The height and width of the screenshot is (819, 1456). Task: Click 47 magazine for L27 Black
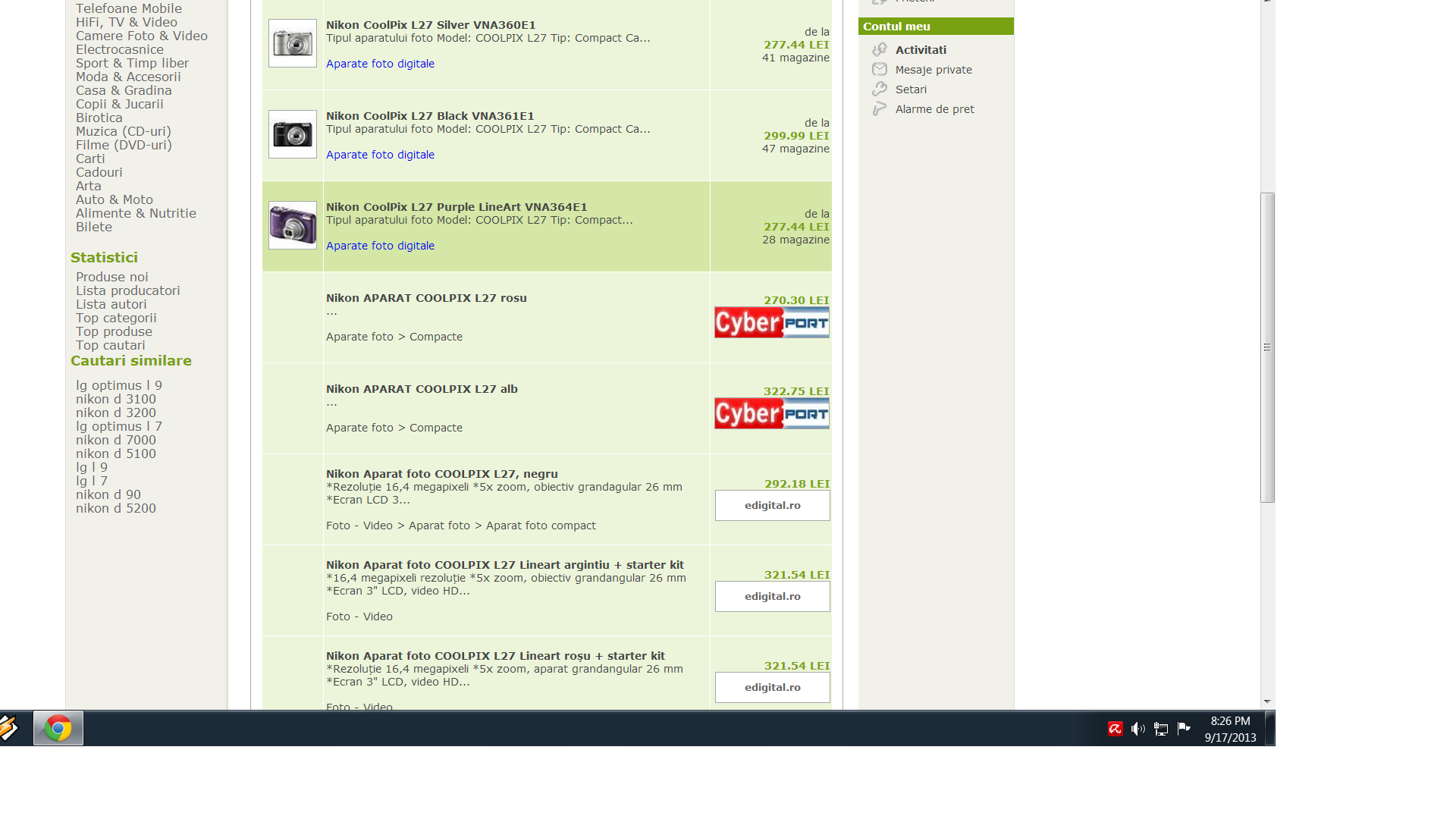pyautogui.click(x=795, y=149)
